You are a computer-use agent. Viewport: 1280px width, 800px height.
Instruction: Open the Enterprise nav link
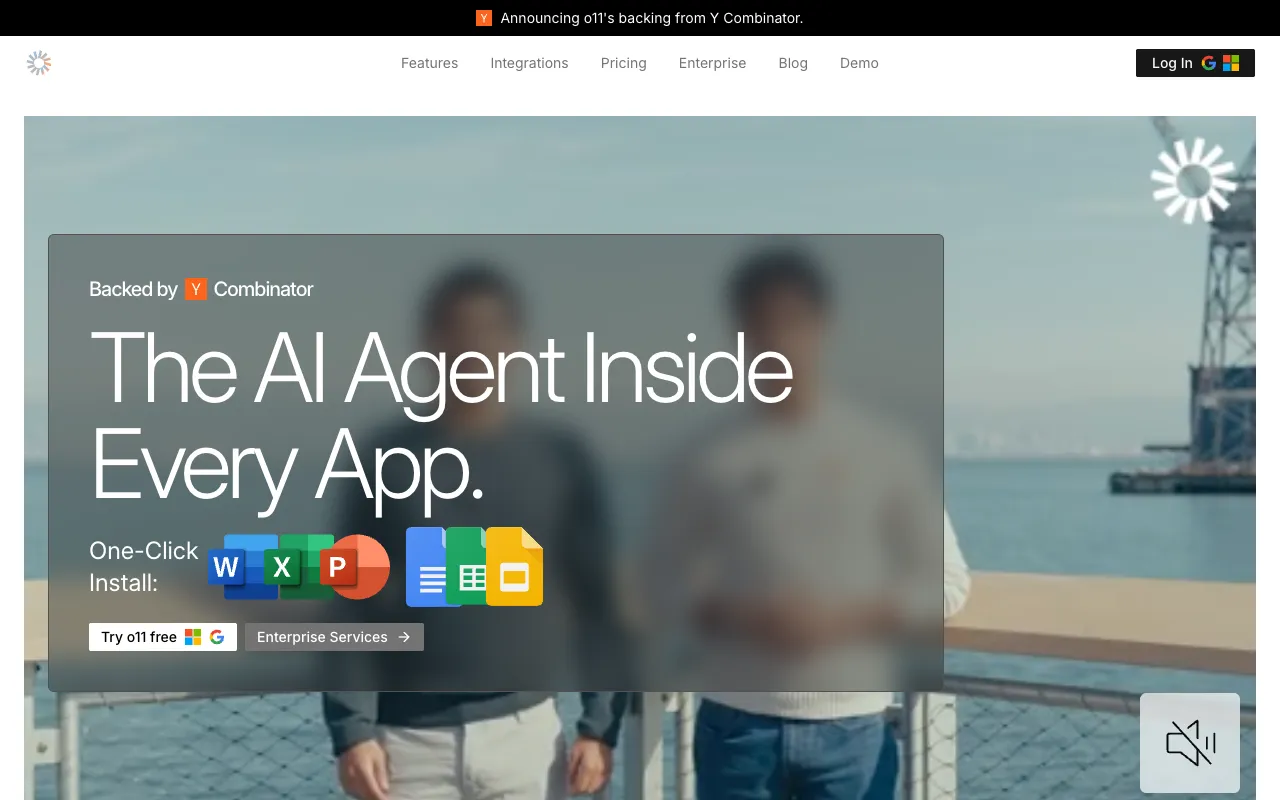point(712,63)
